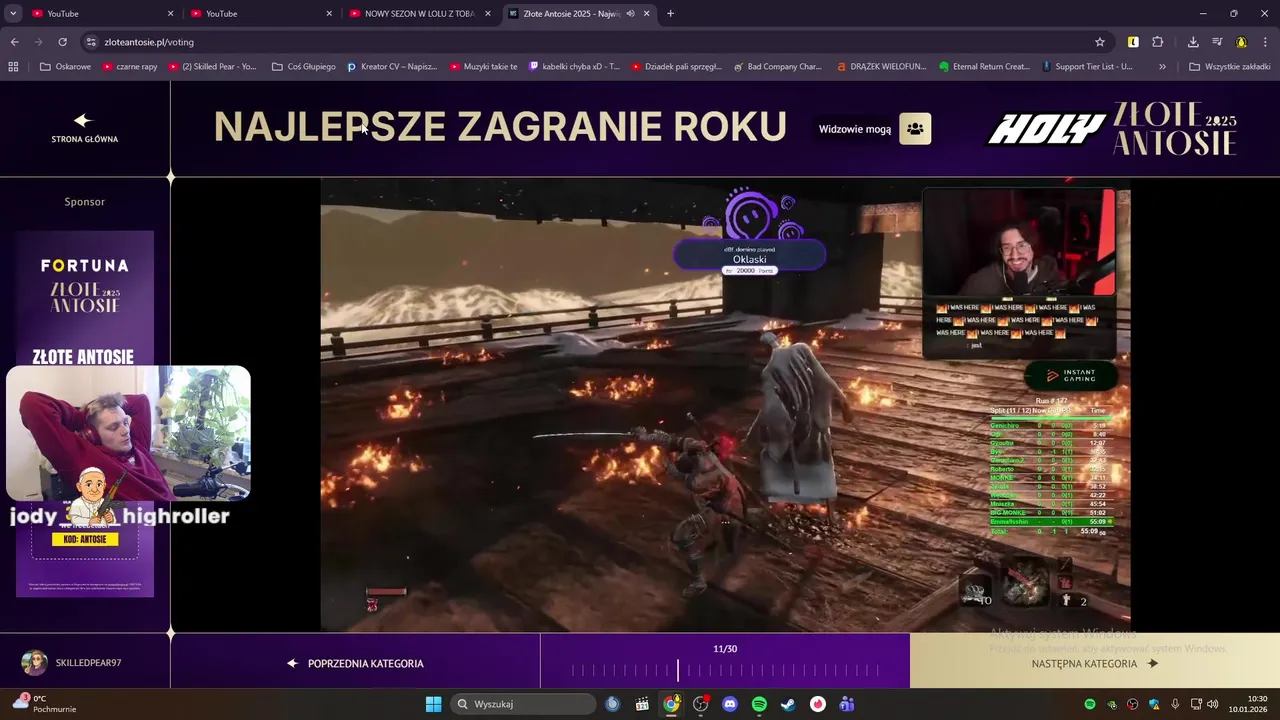
Task: Open Oskarowe bookmark folder
Action: [65, 67]
